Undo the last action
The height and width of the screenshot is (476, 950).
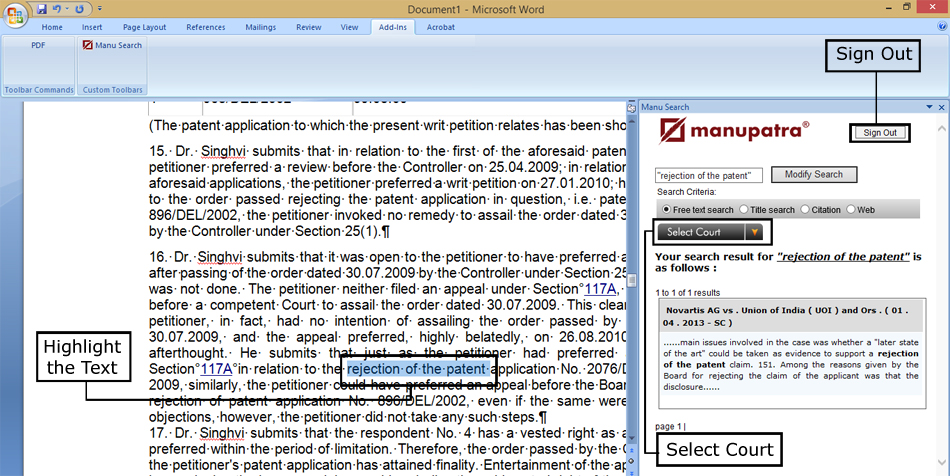[56, 9]
